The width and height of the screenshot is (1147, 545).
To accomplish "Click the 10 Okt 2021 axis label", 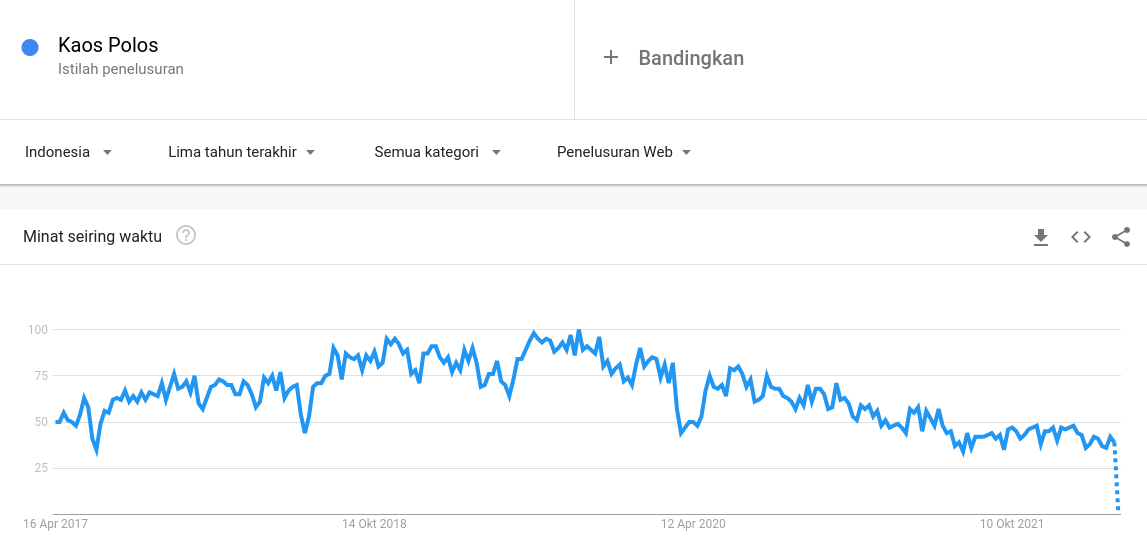I will [1012, 524].
